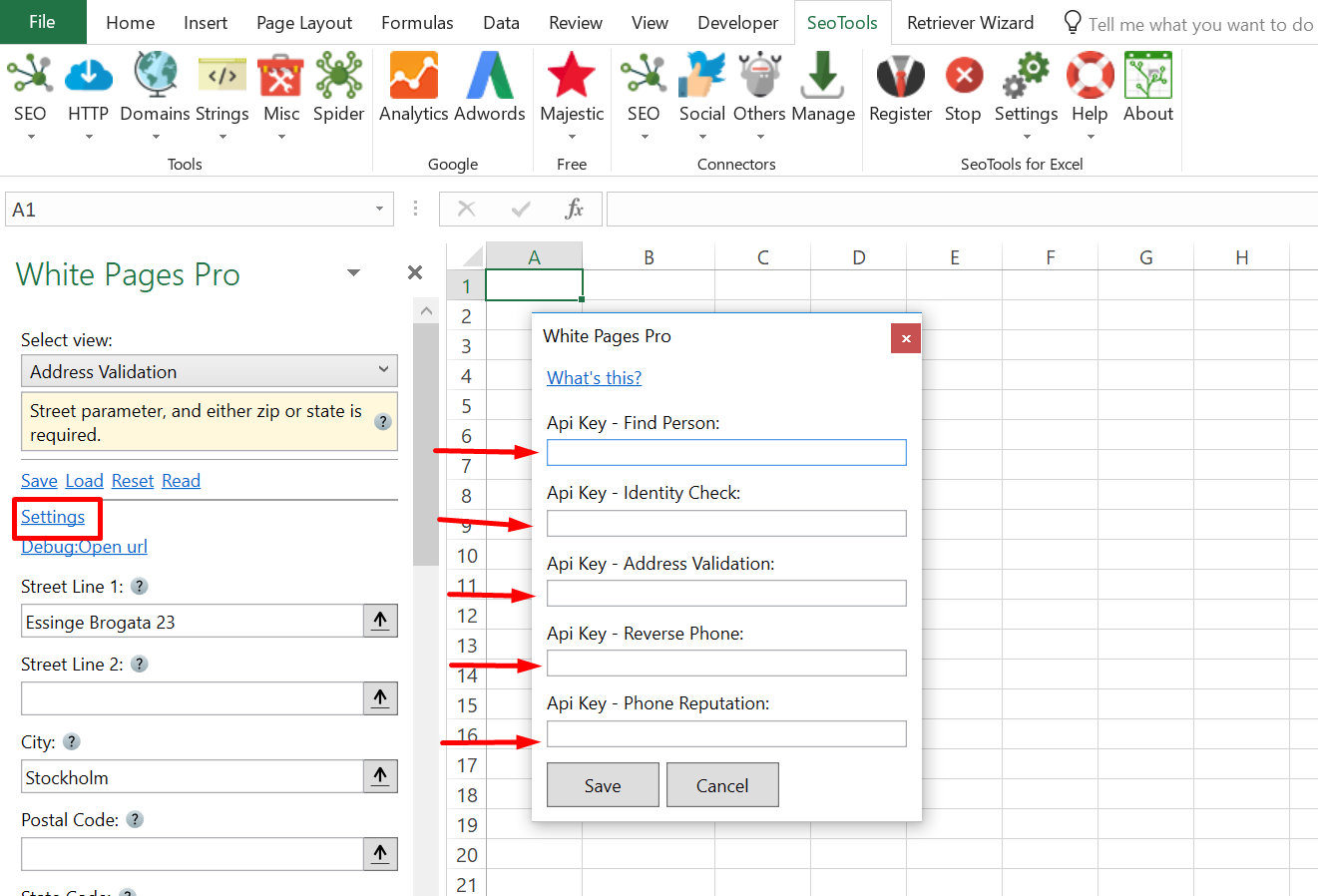1318x896 pixels.
Task: Click cell-reference arrow for City field
Action: (x=380, y=776)
